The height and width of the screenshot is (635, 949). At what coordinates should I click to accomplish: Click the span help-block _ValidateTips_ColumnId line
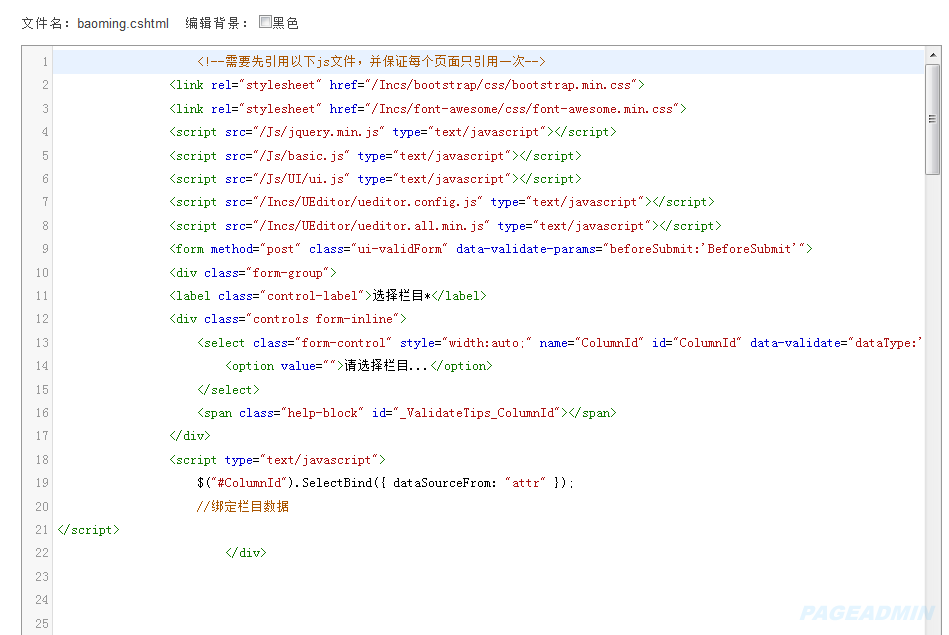coord(407,413)
